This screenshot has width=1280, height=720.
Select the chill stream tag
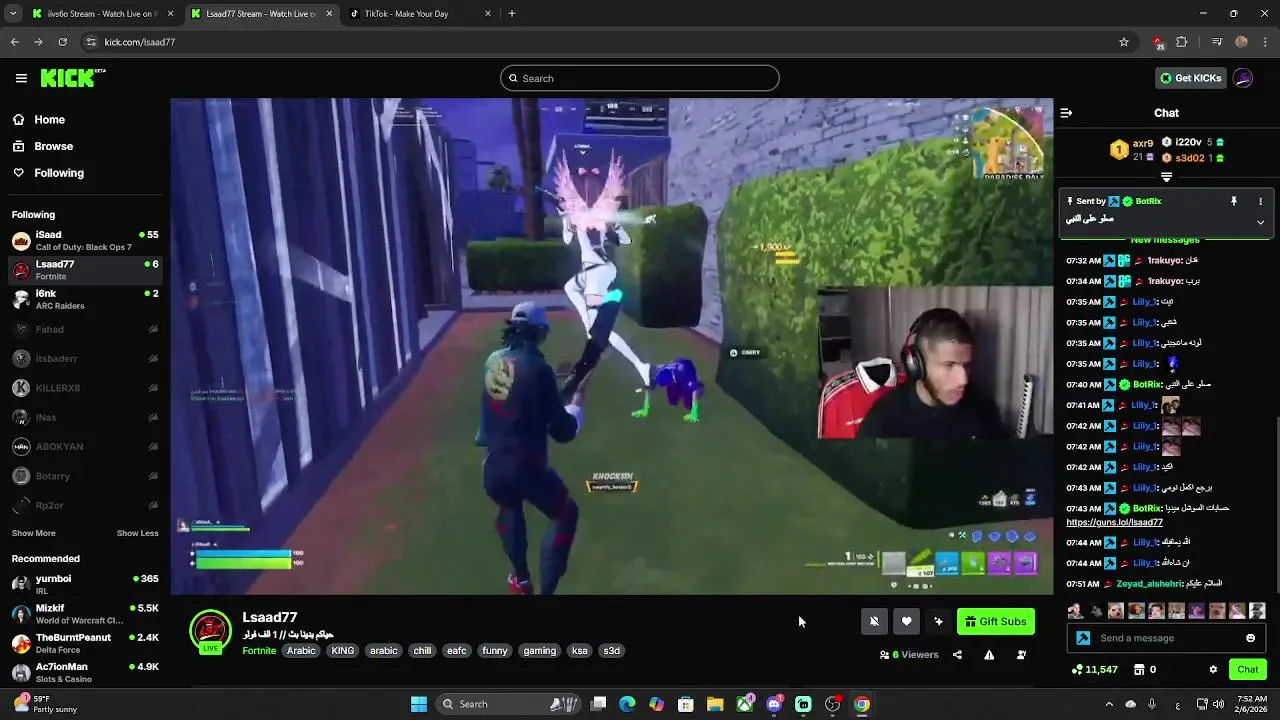422,651
